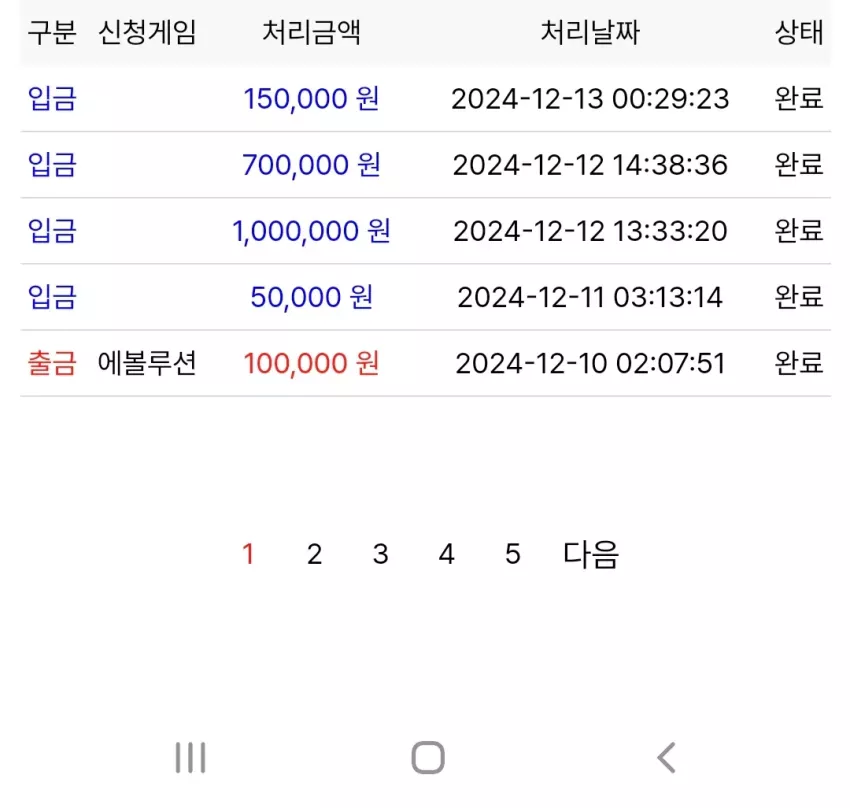Click the 구분 column header
Image resolution: width=850 pixels, height=808 pixels.
(x=52, y=32)
